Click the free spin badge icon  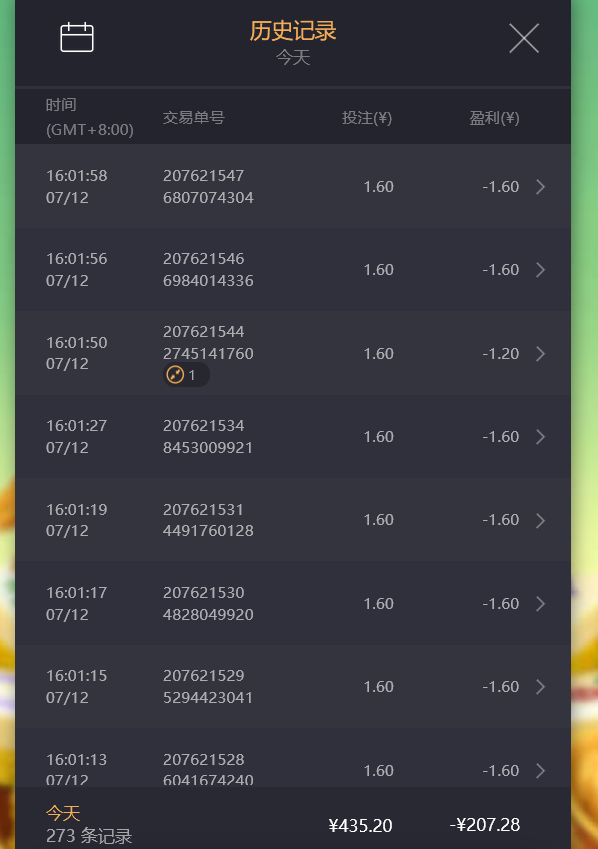[x=175, y=375]
